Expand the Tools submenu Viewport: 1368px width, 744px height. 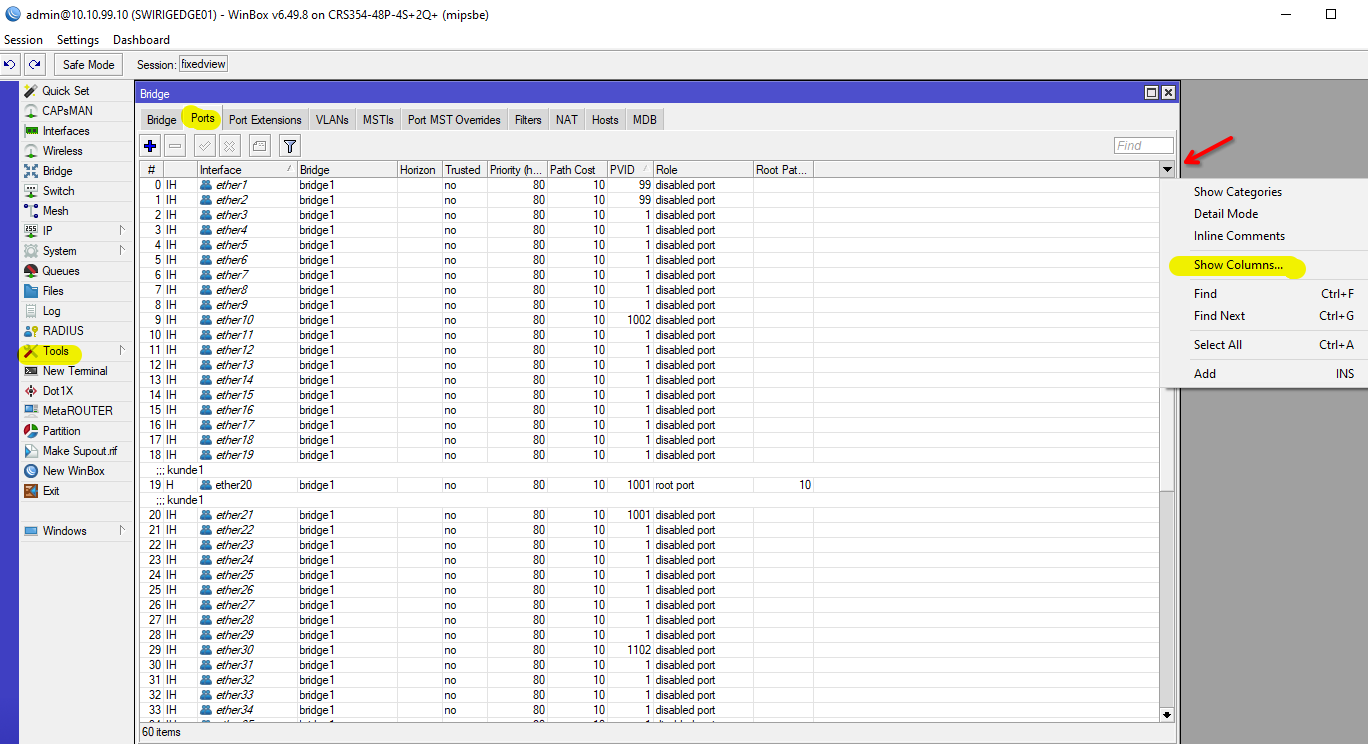click(x=56, y=351)
